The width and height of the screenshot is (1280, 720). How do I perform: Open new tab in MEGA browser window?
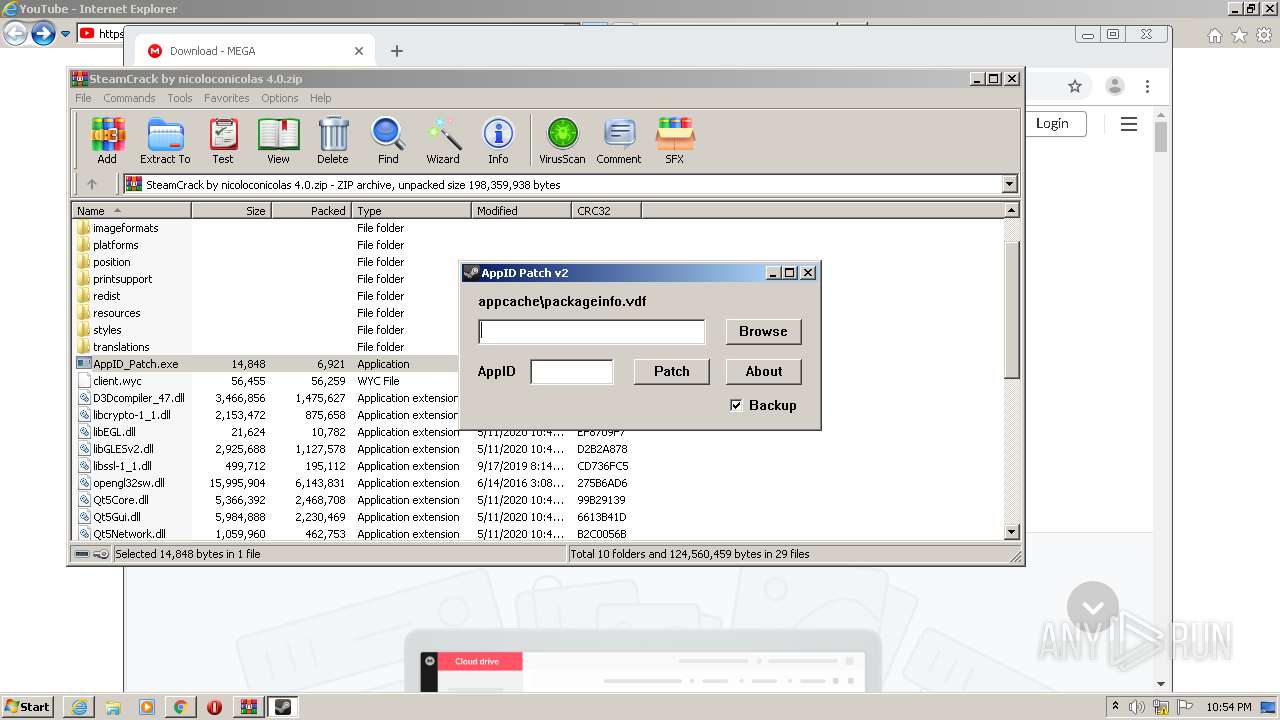pos(397,51)
